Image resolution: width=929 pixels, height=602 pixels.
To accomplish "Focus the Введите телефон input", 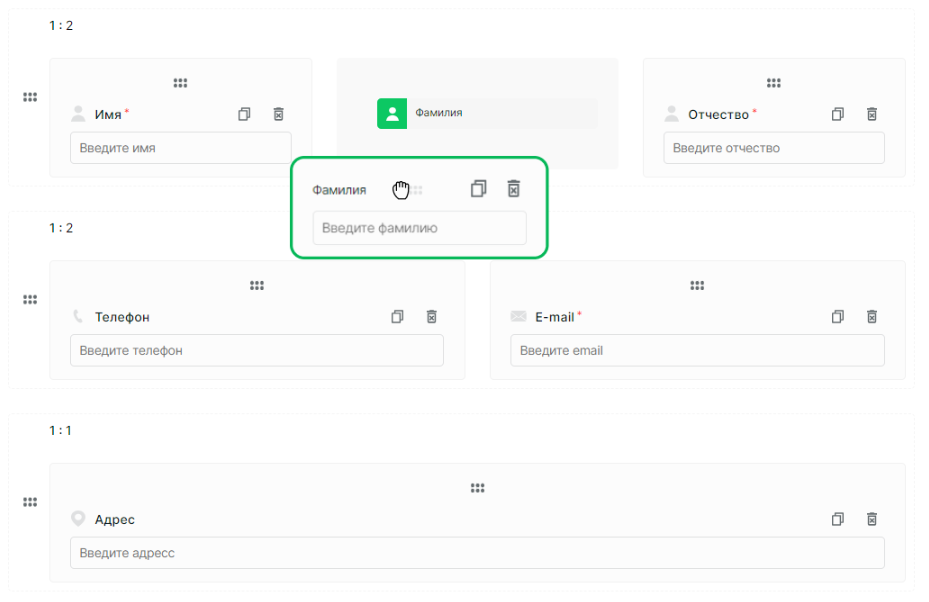I will point(257,350).
